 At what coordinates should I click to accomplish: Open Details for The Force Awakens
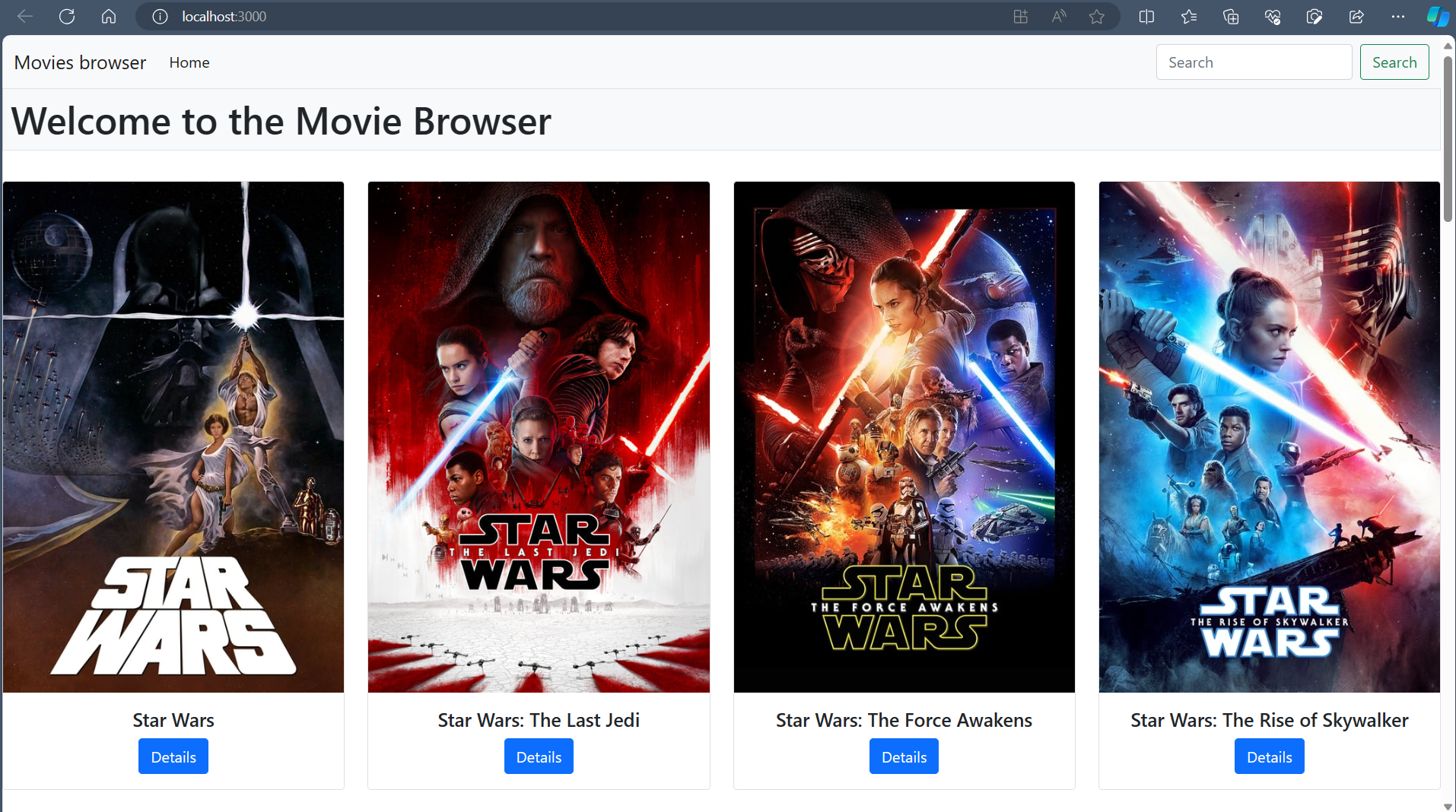(x=904, y=757)
